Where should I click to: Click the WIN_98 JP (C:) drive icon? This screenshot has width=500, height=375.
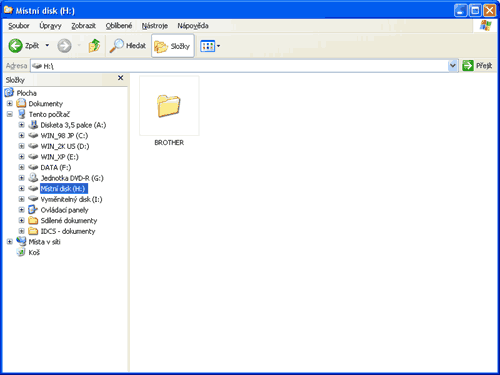(x=33, y=135)
